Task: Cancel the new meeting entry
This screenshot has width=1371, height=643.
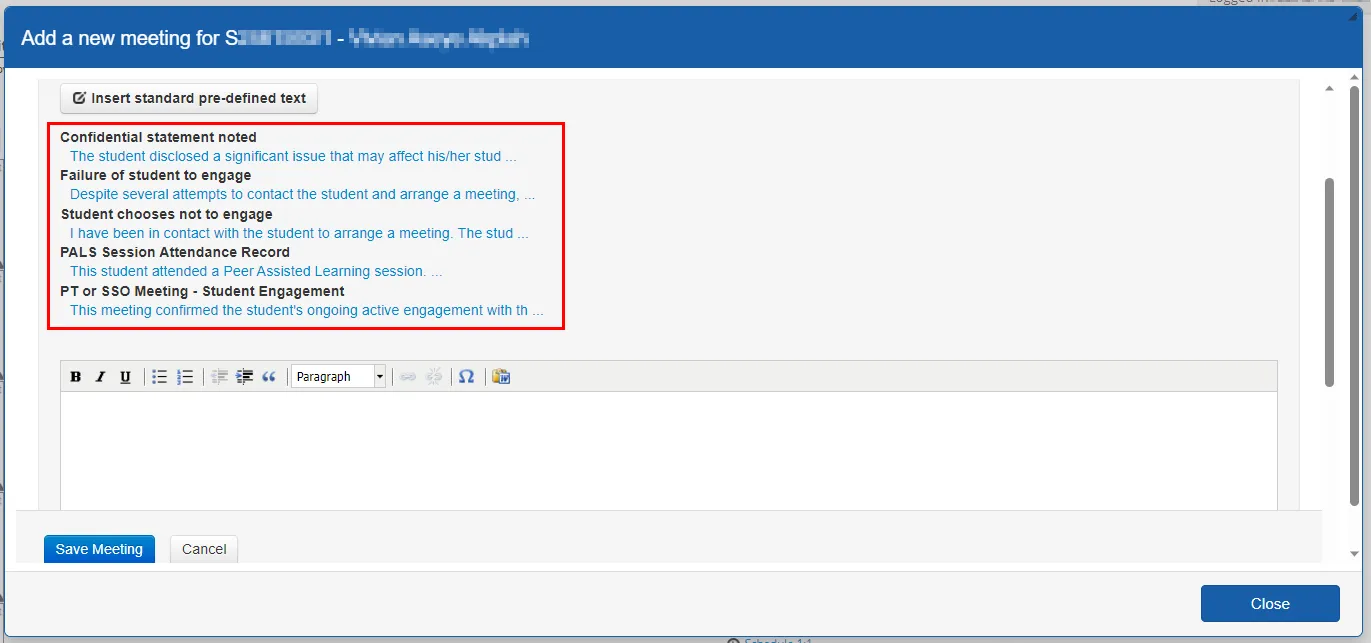Action: point(203,548)
